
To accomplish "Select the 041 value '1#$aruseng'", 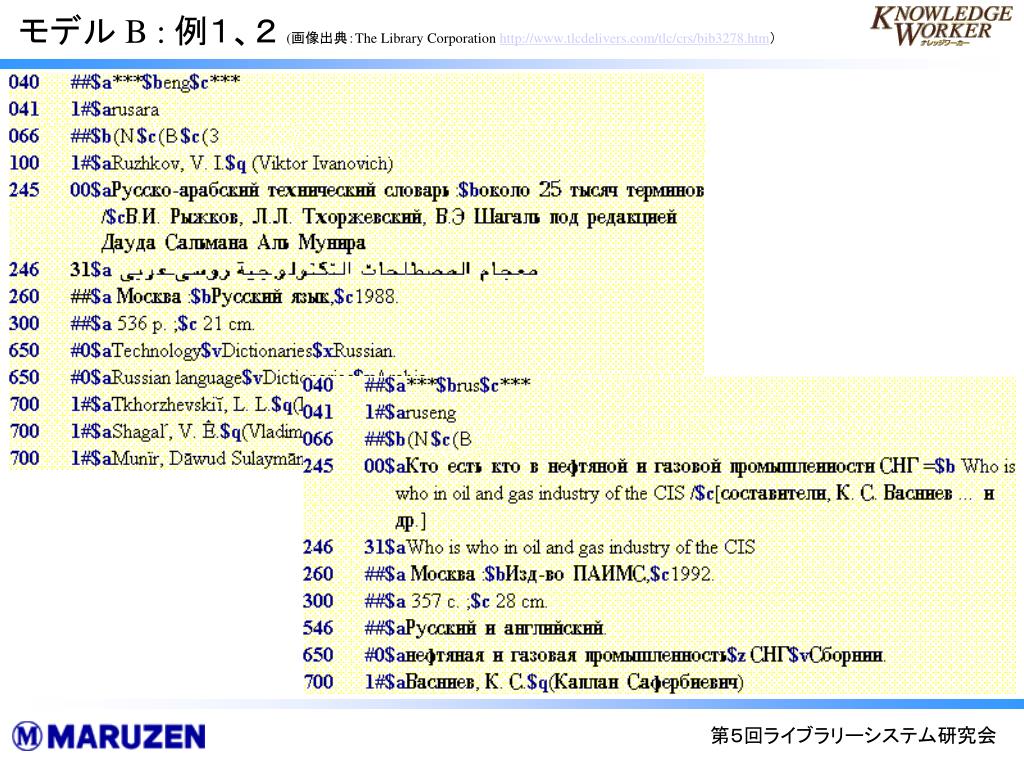I will (x=410, y=412).
